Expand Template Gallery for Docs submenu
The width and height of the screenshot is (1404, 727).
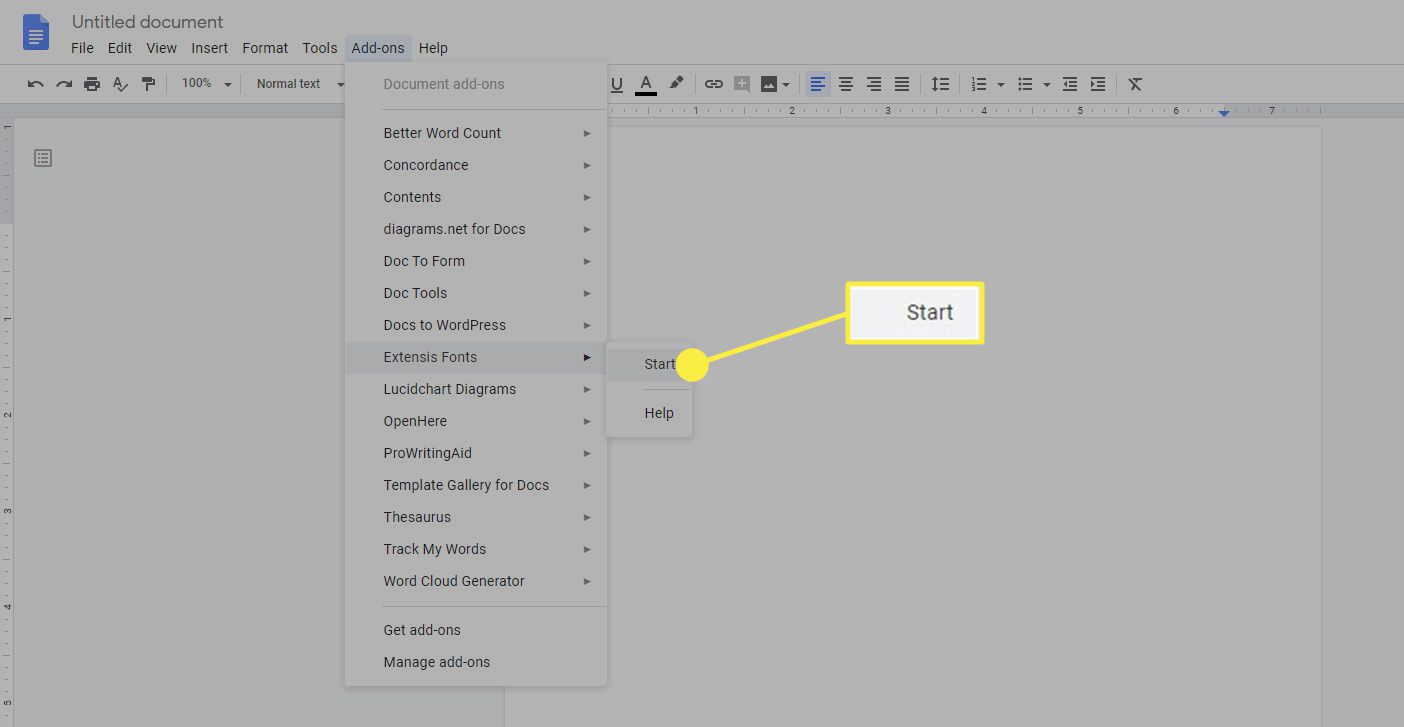pos(476,485)
